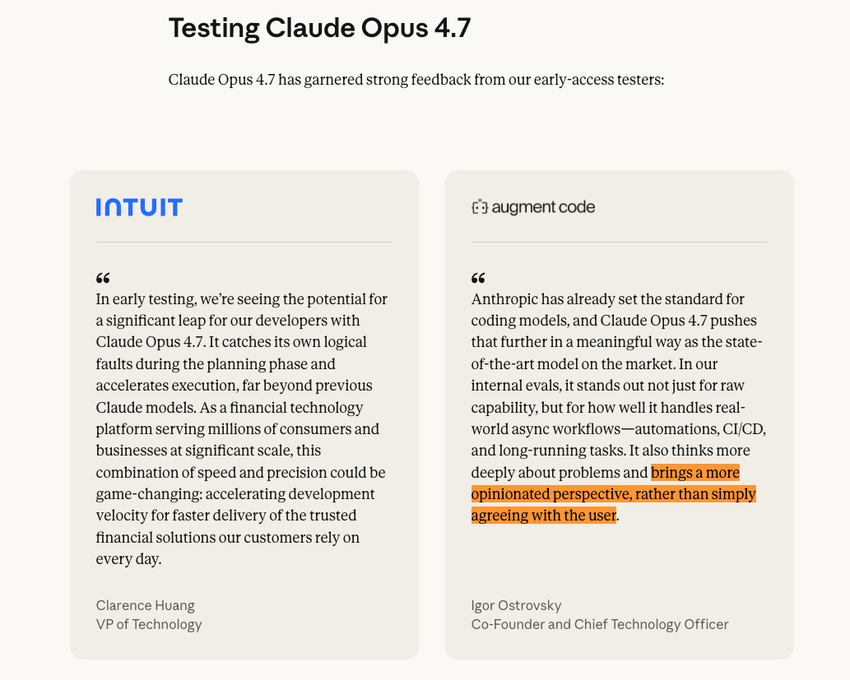Click the highlighted "agreeing with the user" text

pyautogui.click(x=544, y=516)
